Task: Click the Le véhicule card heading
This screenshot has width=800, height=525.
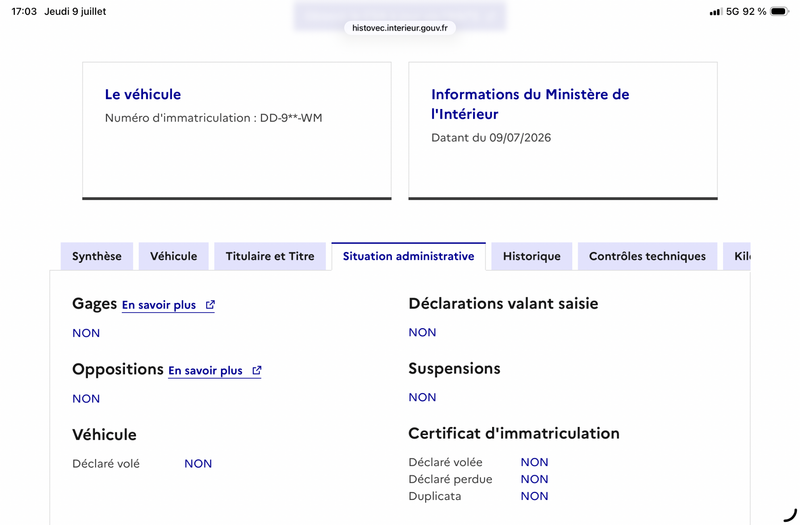Action: tap(143, 94)
